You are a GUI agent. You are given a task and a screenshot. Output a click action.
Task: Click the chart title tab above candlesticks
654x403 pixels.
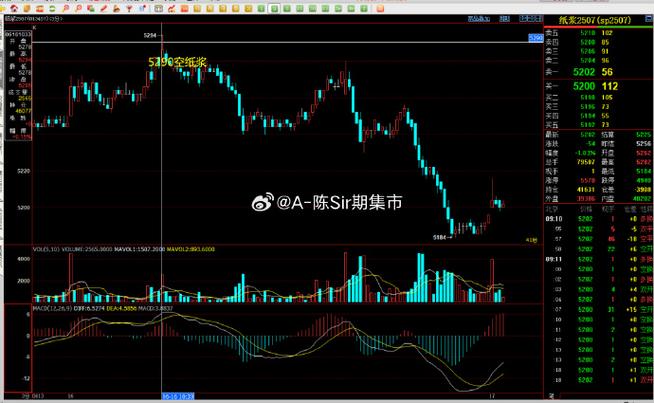click(x=33, y=19)
